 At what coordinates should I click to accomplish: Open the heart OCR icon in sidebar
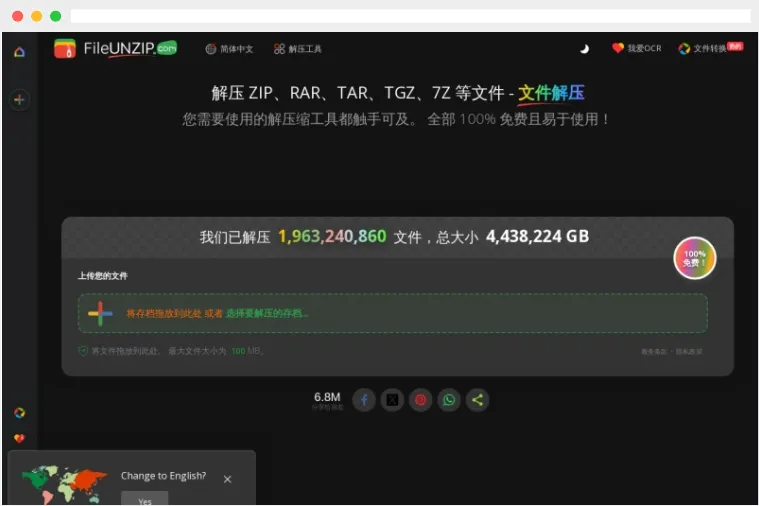click(19, 438)
